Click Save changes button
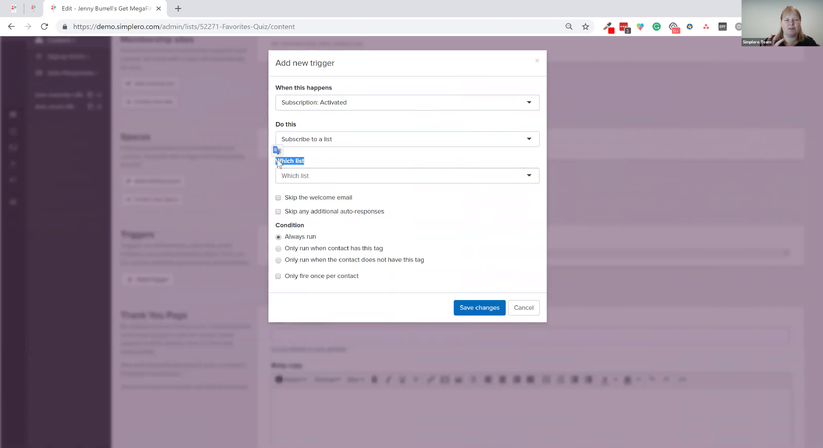Screen dimensions: 823x448 [479, 307]
